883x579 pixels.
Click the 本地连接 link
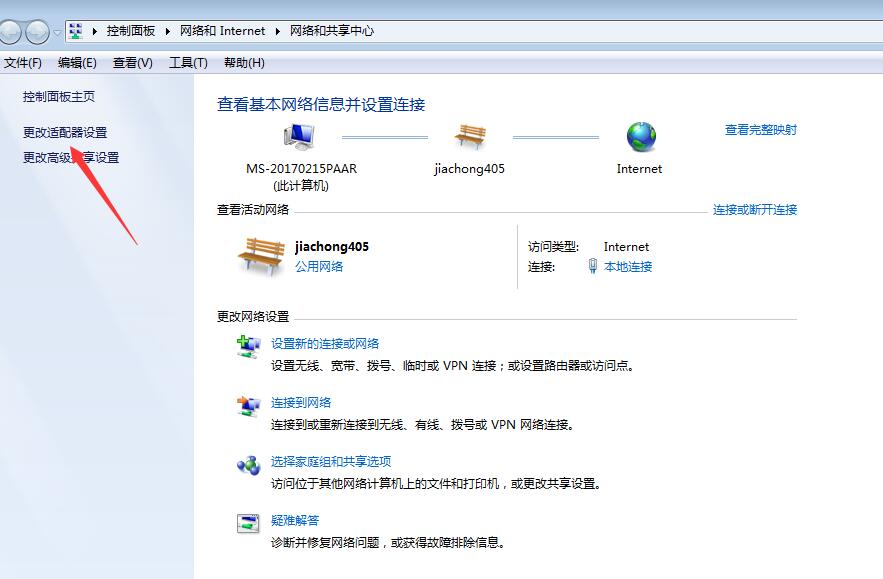point(631,266)
